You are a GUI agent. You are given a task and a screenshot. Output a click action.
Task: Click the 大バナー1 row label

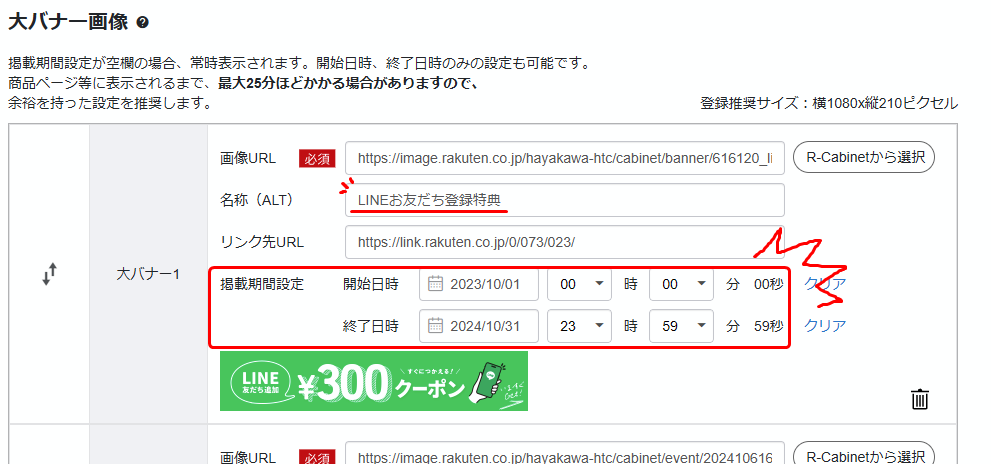coord(148,275)
